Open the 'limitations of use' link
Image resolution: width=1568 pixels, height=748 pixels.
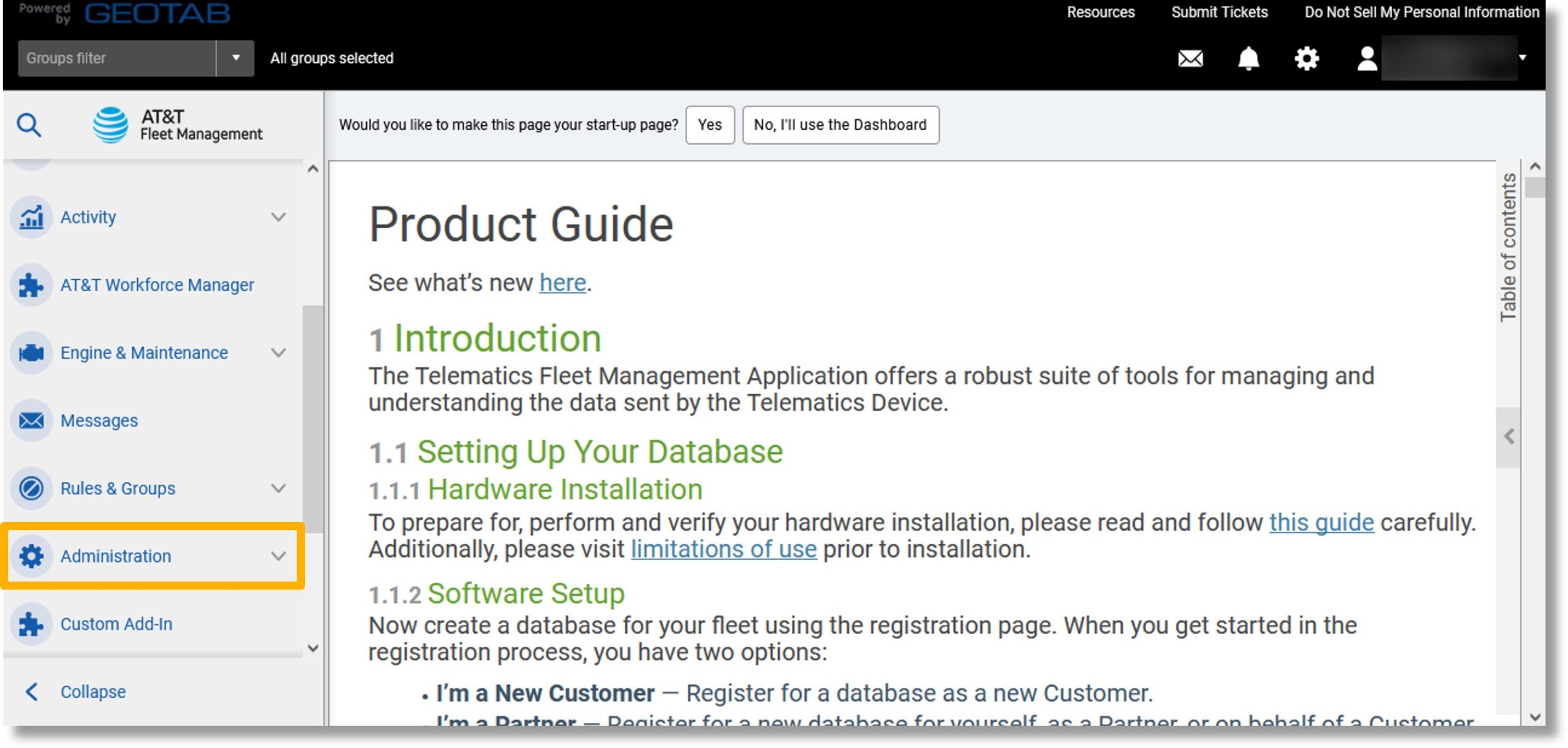pyautogui.click(x=723, y=550)
